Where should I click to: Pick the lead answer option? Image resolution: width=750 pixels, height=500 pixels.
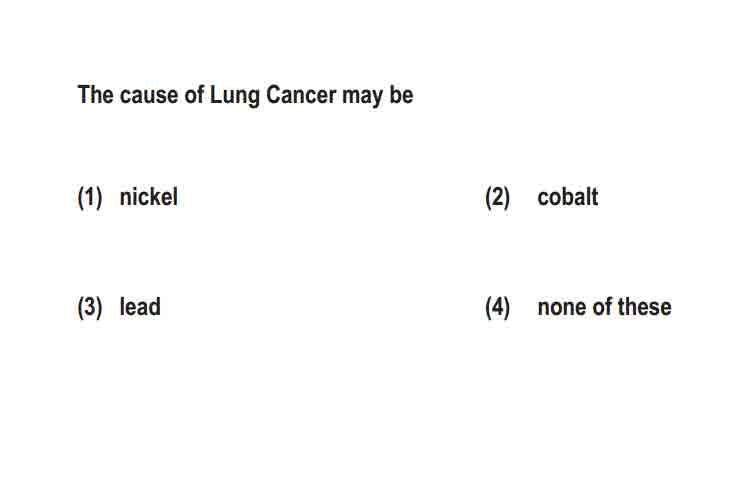point(119,307)
